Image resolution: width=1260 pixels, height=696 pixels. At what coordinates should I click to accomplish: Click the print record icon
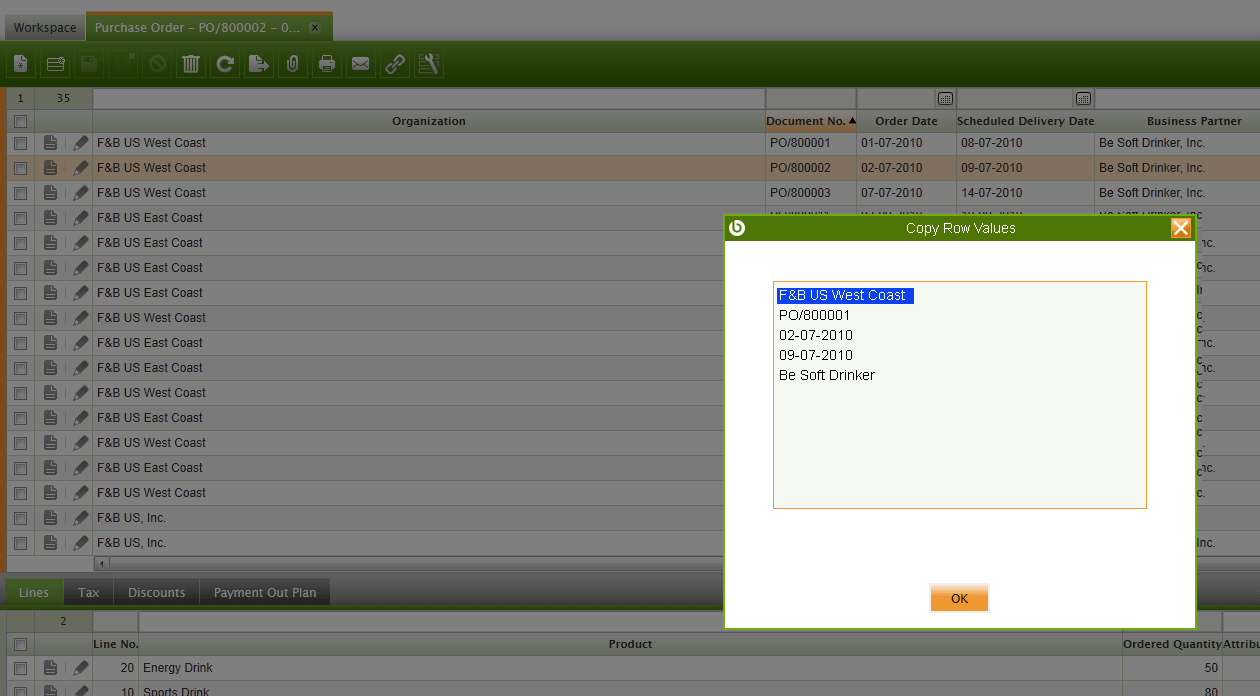[326, 65]
